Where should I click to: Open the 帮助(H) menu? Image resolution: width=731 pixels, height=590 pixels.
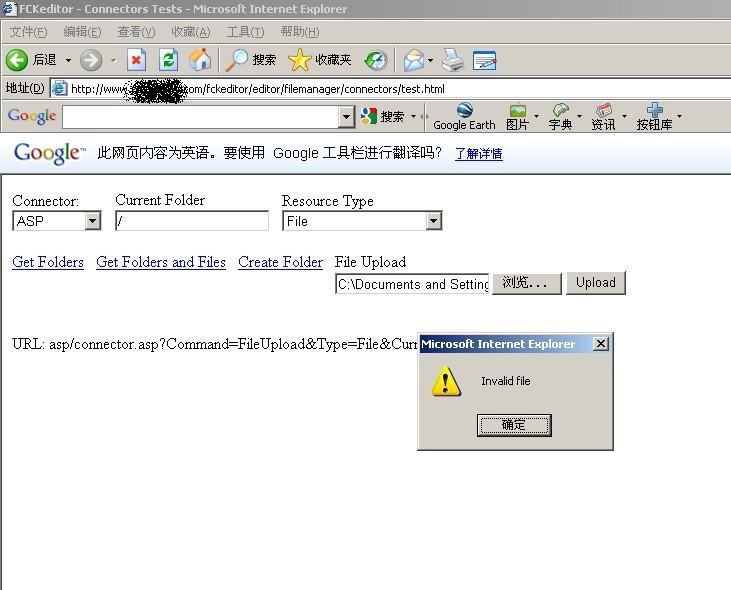point(300,32)
